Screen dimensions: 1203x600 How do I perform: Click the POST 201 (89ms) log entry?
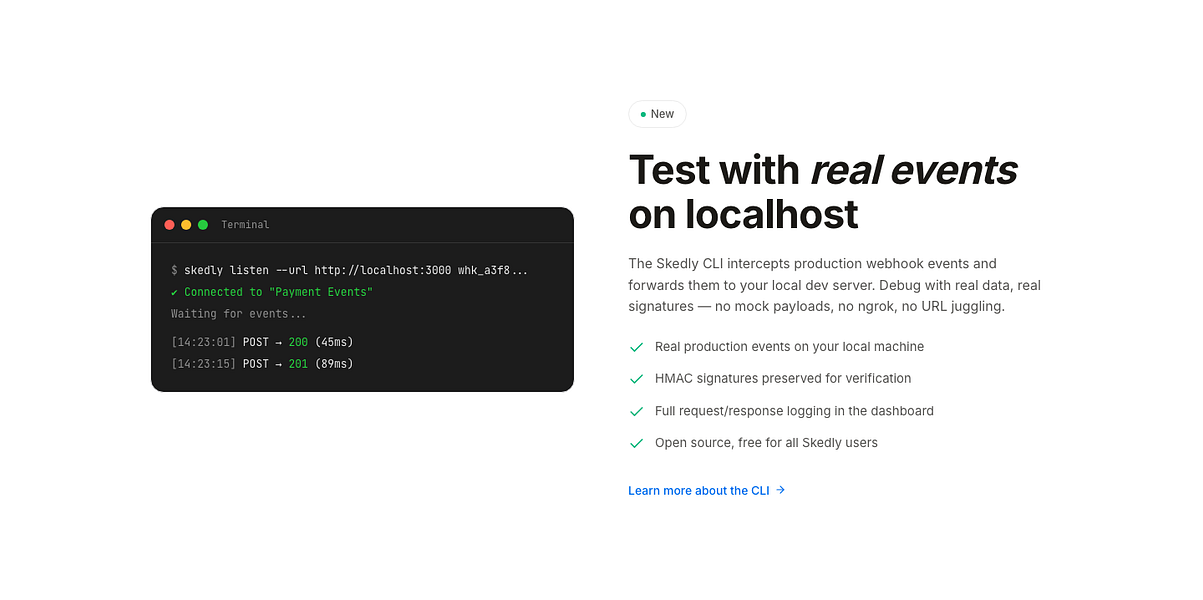[x=262, y=364]
